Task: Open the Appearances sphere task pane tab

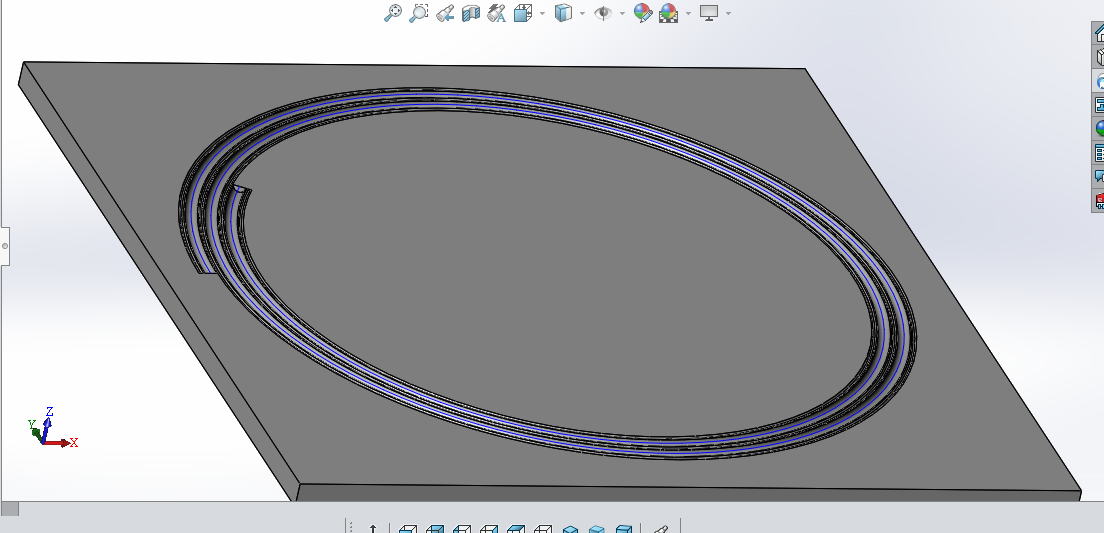Action: tap(1098, 128)
